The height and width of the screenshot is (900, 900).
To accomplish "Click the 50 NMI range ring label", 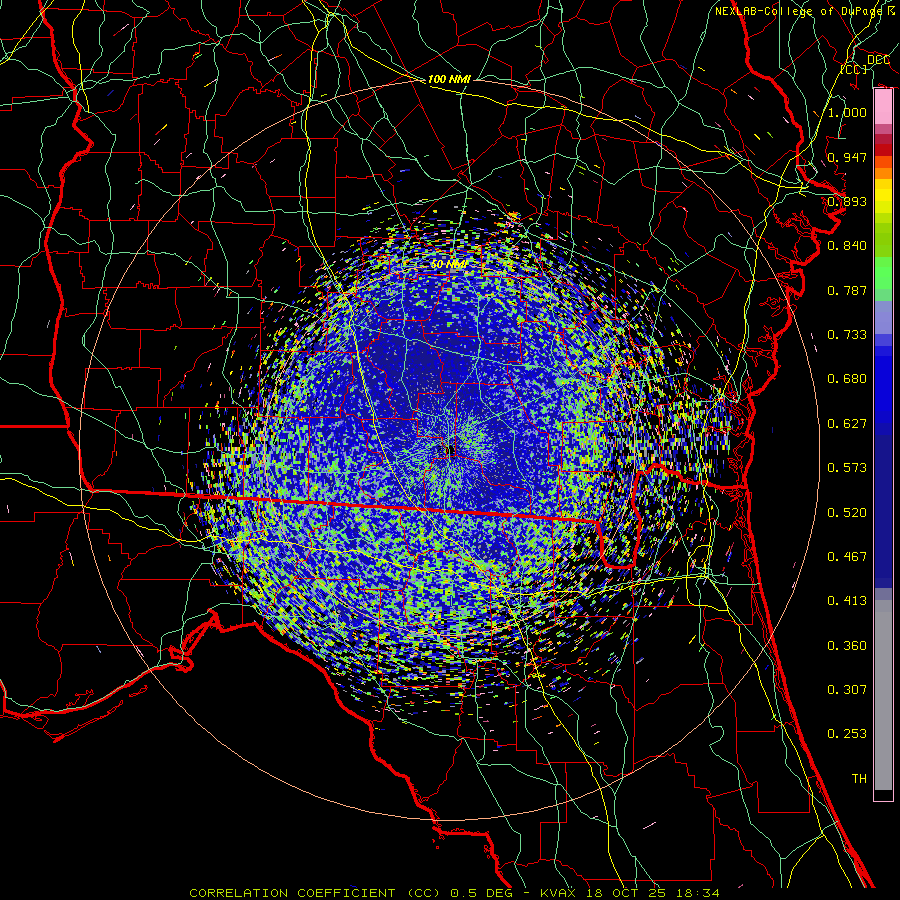I will [x=449, y=264].
